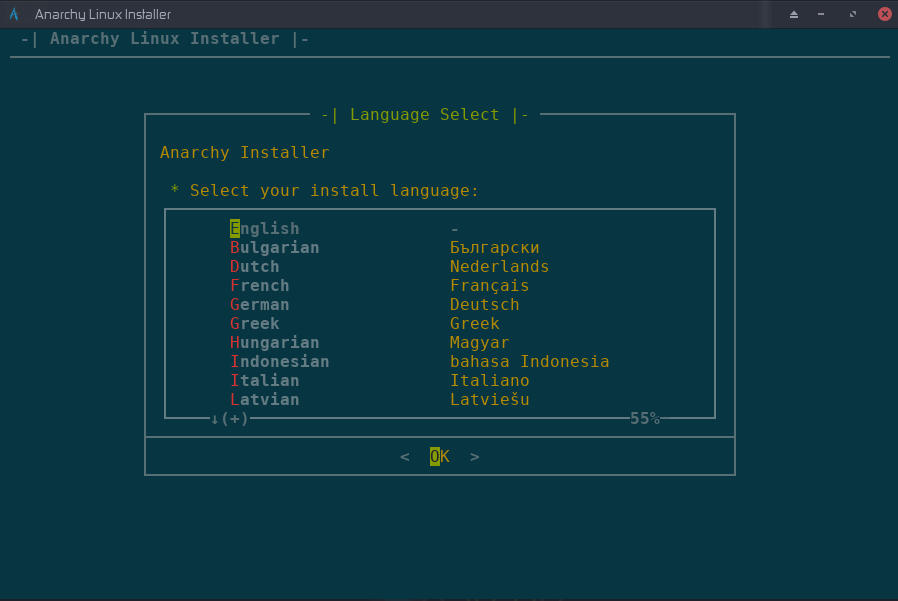
Task: Choose Italian as the install language
Action: [x=264, y=380]
